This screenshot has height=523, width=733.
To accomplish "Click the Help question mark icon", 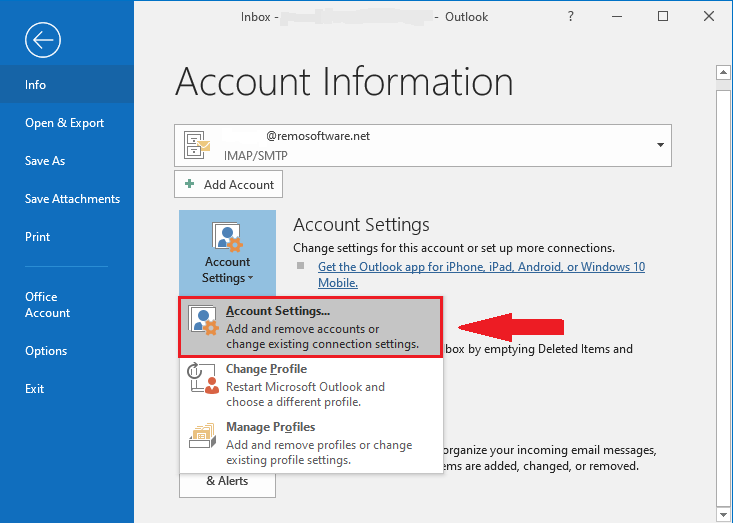I will pyautogui.click(x=570, y=16).
